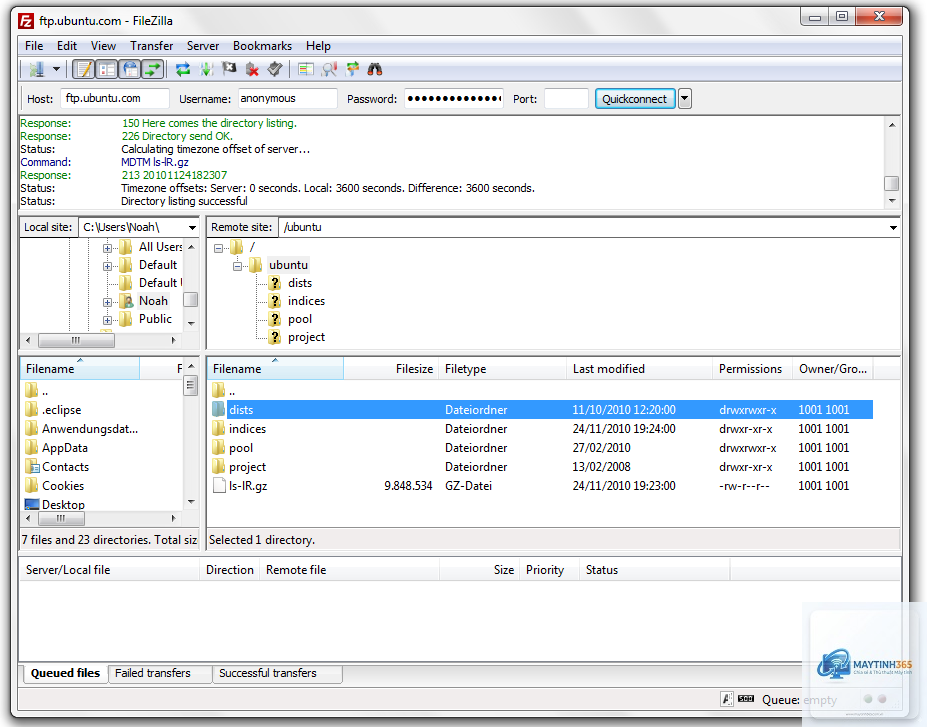
Task: Click the Port input field
Action: click(566, 99)
